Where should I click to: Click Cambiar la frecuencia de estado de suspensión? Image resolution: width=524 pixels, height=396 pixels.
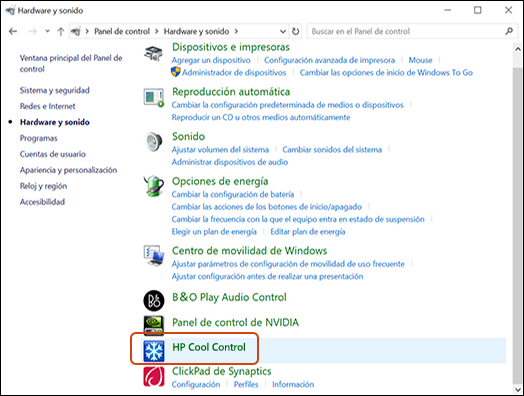point(298,219)
